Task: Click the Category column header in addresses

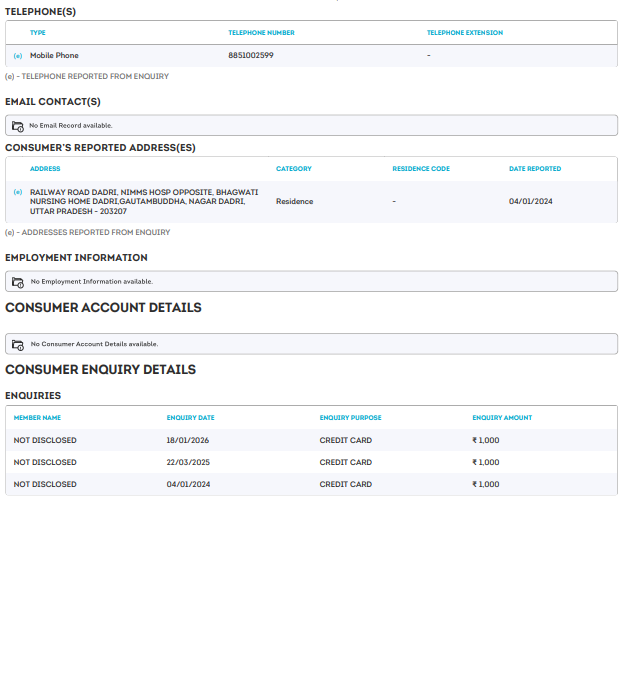Action: click(x=294, y=169)
